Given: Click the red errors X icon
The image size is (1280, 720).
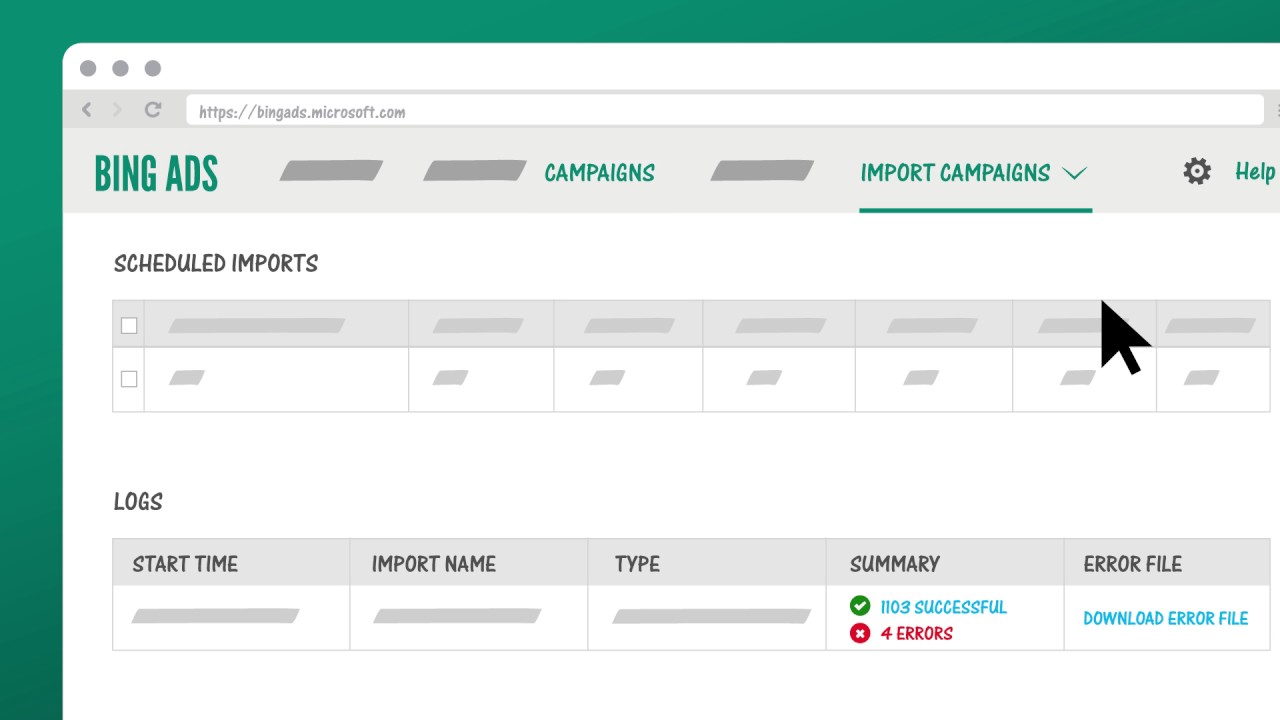Looking at the screenshot, I should coord(859,633).
